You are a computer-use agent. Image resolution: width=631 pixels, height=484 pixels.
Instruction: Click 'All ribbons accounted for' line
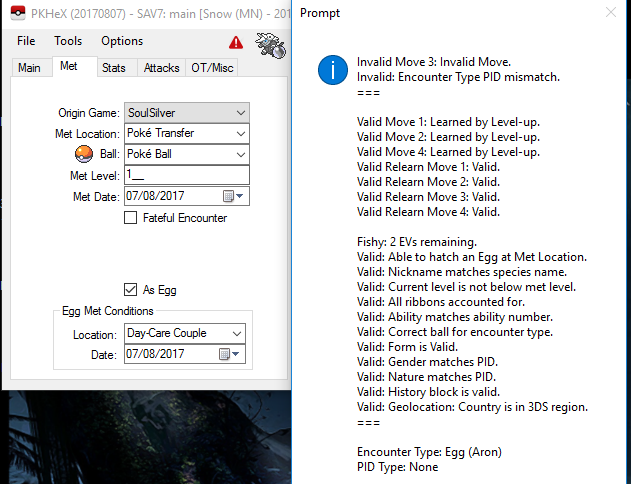coord(441,302)
